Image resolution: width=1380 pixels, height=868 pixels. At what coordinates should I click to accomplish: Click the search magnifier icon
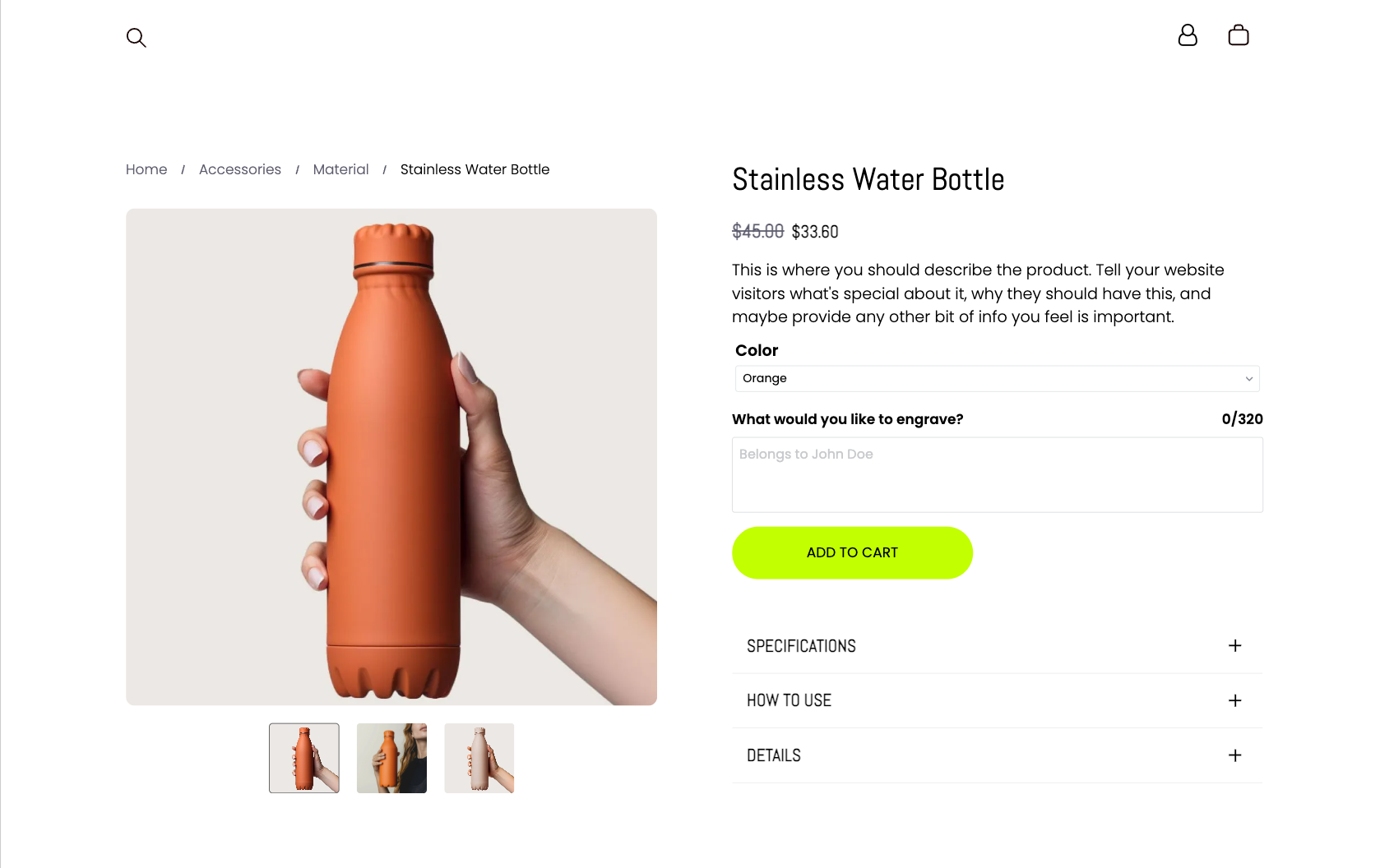(x=137, y=38)
